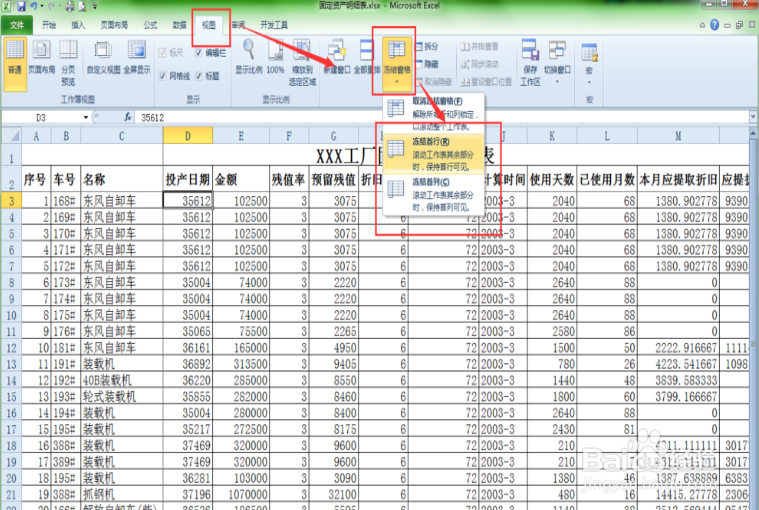Viewport: 759px width, 510px height.
Task: Click Reset Window Position (重设窗口位置)
Action: point(486,82)
